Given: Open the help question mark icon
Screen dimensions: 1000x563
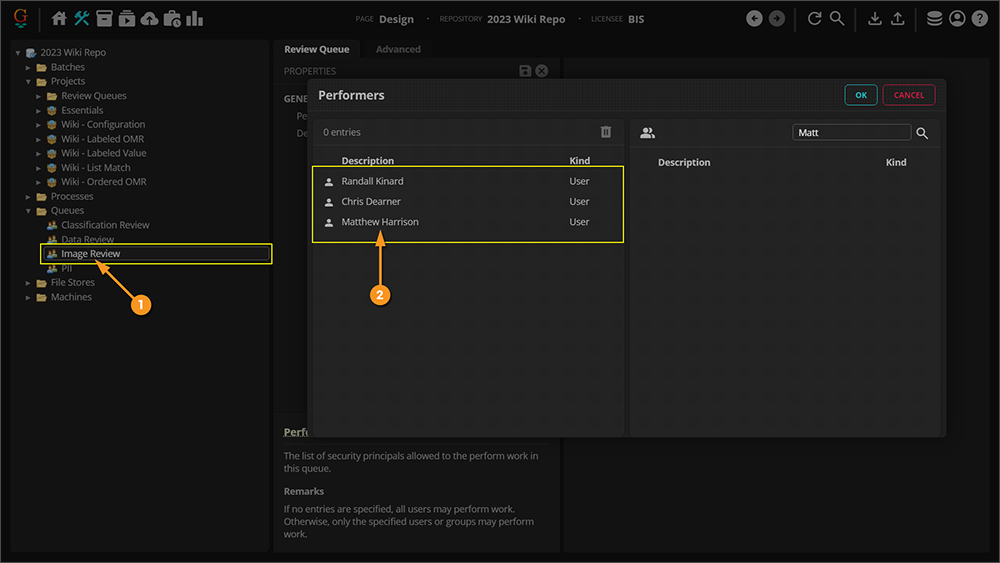Looking at the screenshot, I should coord(979,19).
